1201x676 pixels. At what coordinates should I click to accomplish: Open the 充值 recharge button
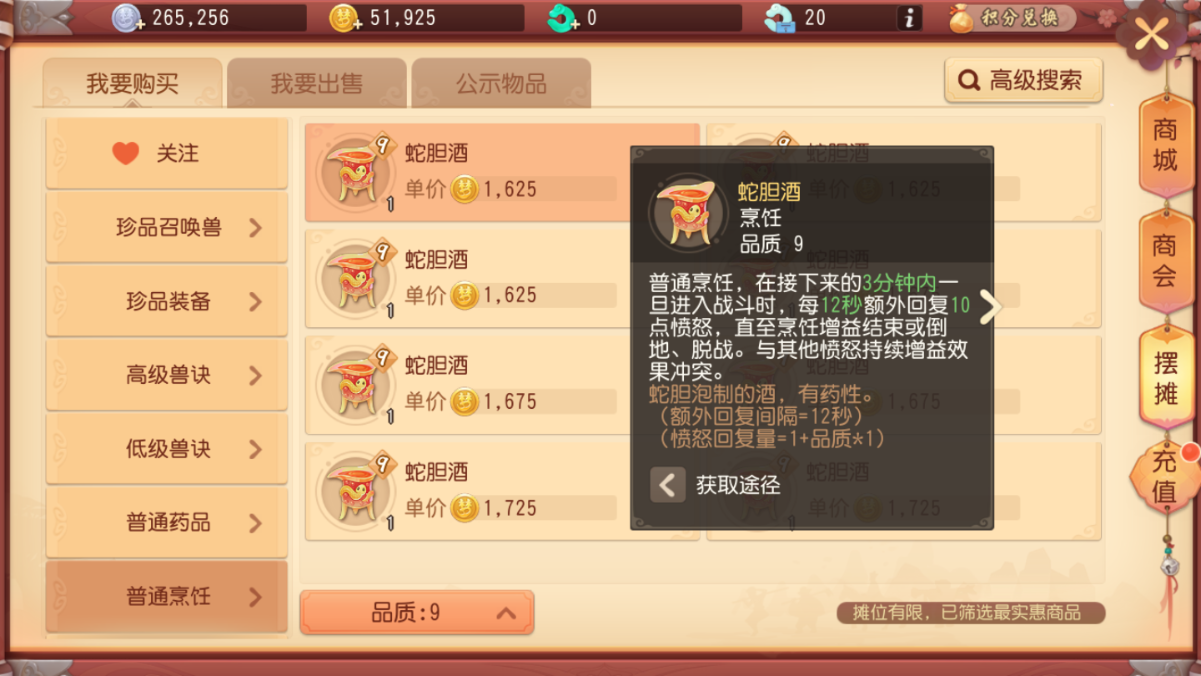click(1164, 477)
